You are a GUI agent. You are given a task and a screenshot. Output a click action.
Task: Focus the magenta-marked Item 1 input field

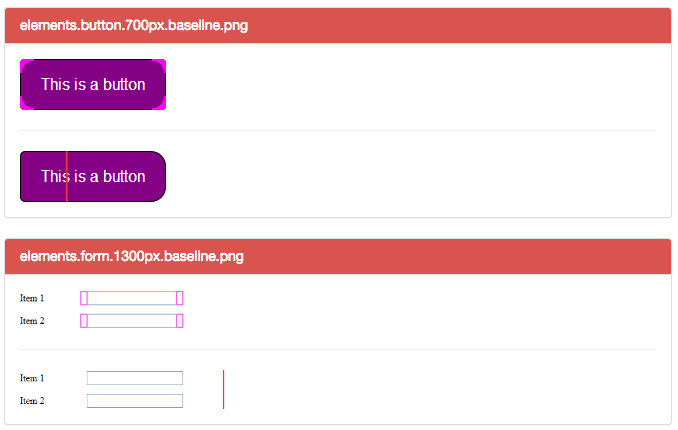(x=132, y=298)
